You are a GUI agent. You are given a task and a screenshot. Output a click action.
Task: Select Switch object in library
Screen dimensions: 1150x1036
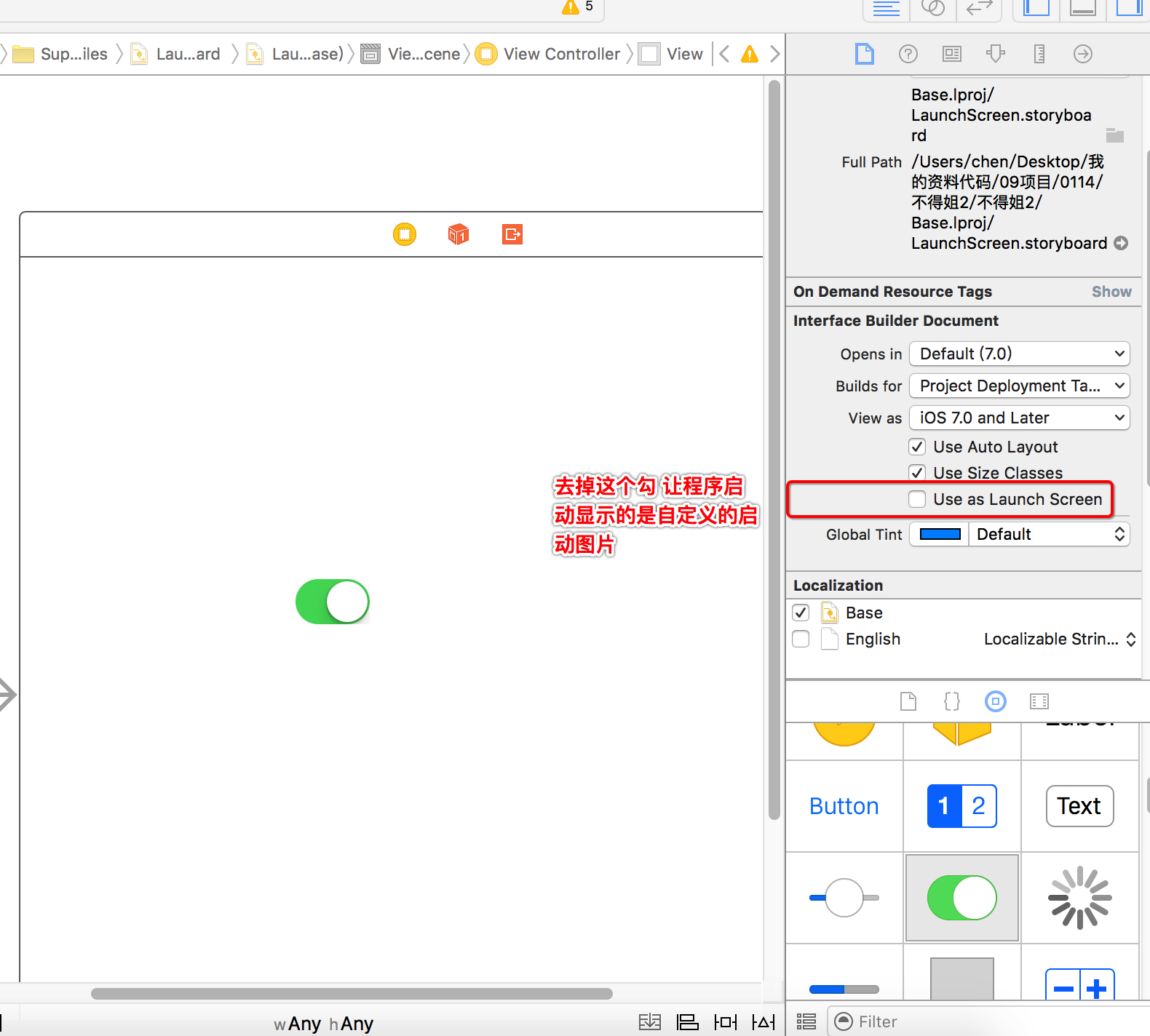(962, 898)
